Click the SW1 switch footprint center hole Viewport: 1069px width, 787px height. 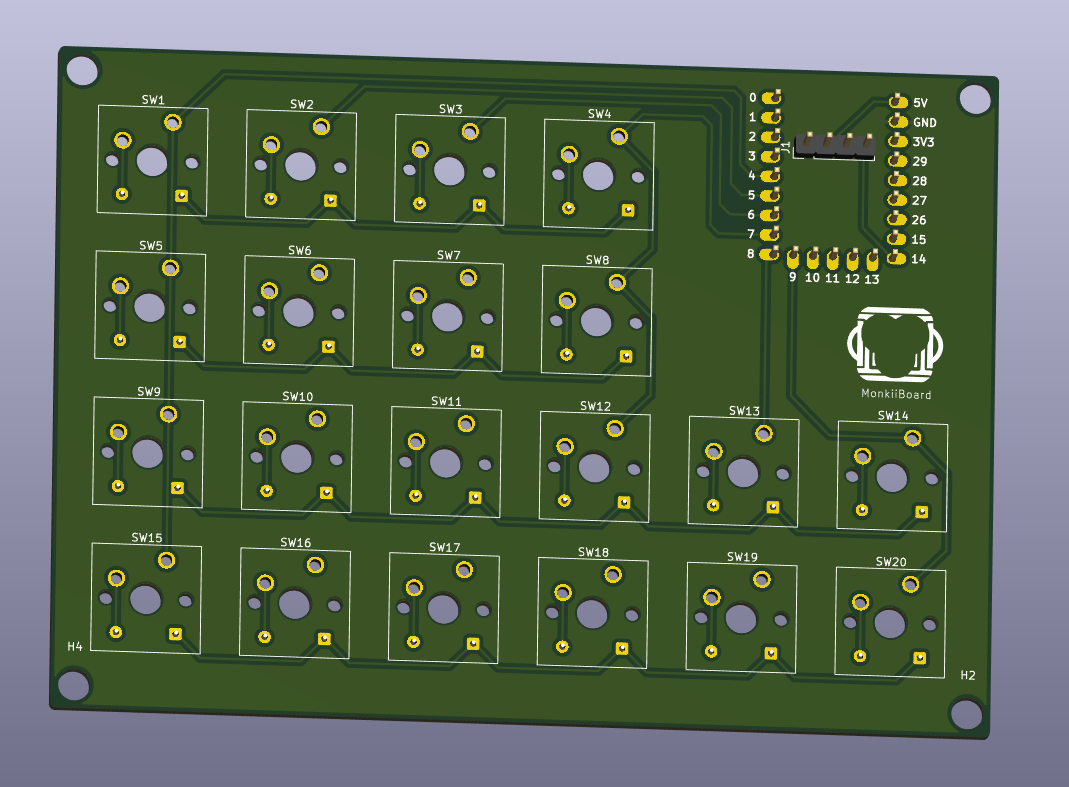[151, 162]
